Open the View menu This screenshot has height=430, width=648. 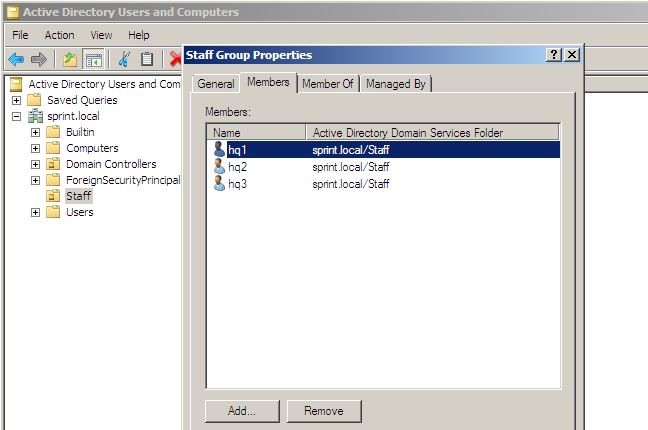coord(101,35)
